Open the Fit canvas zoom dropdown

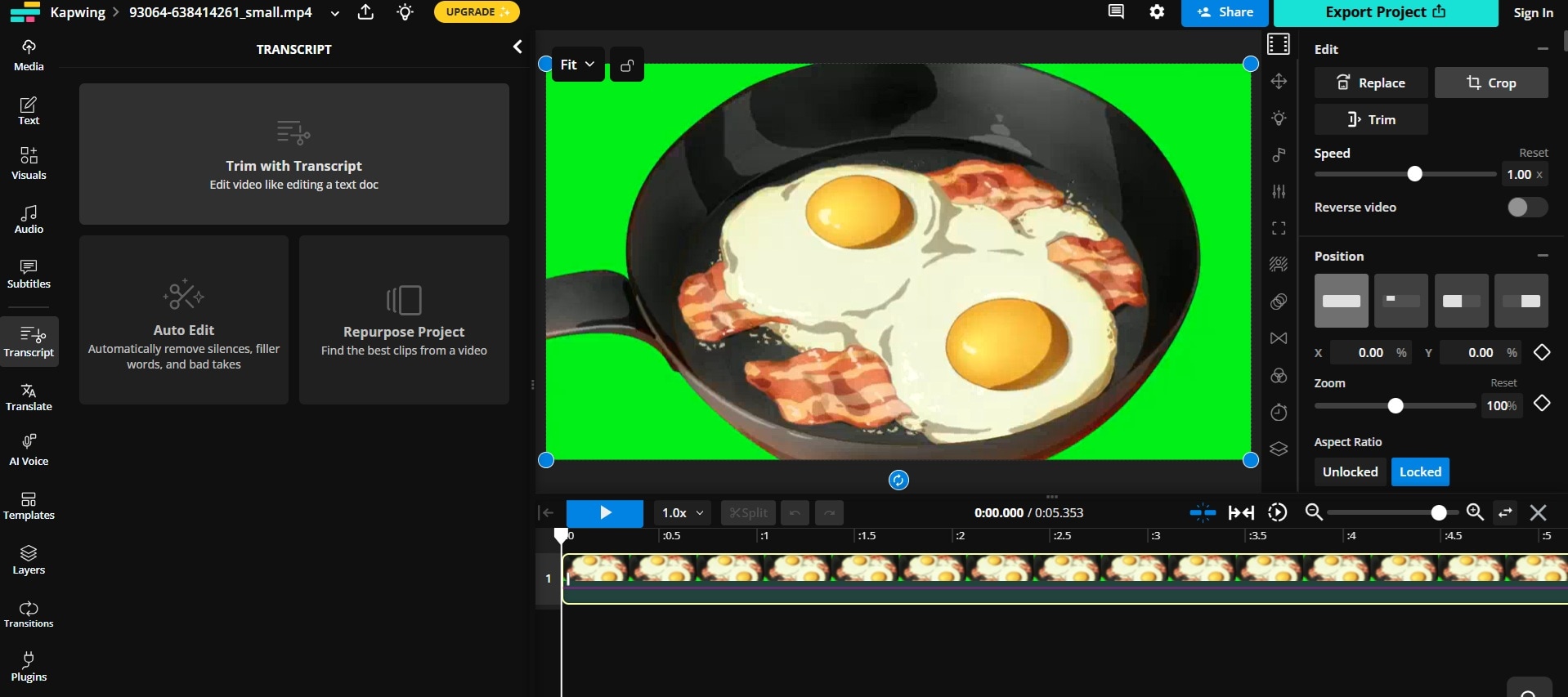point(578,65)
